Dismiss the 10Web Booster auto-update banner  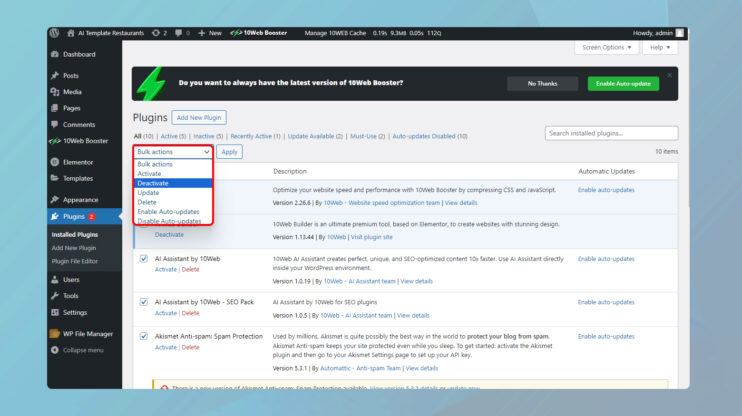(x=670, y=75)
